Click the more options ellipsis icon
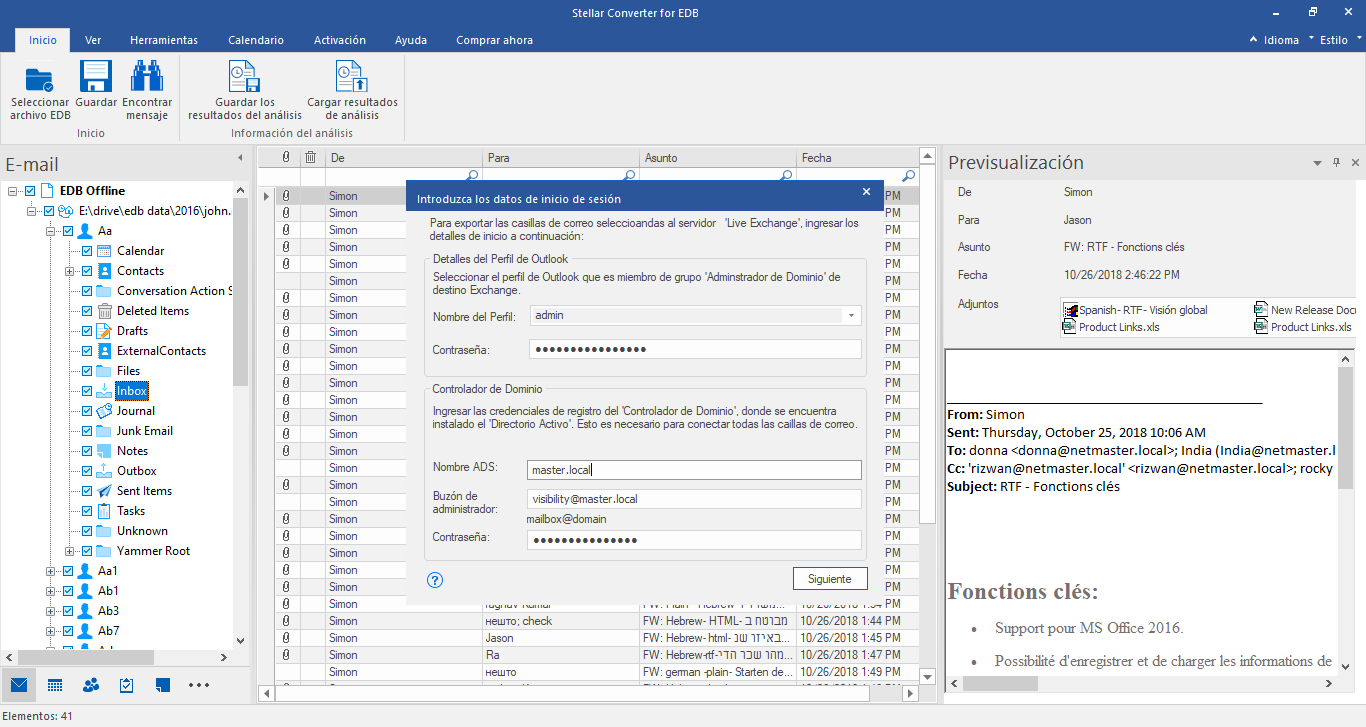Screen dimensions: 1366x727 click(x=199, y=685)
